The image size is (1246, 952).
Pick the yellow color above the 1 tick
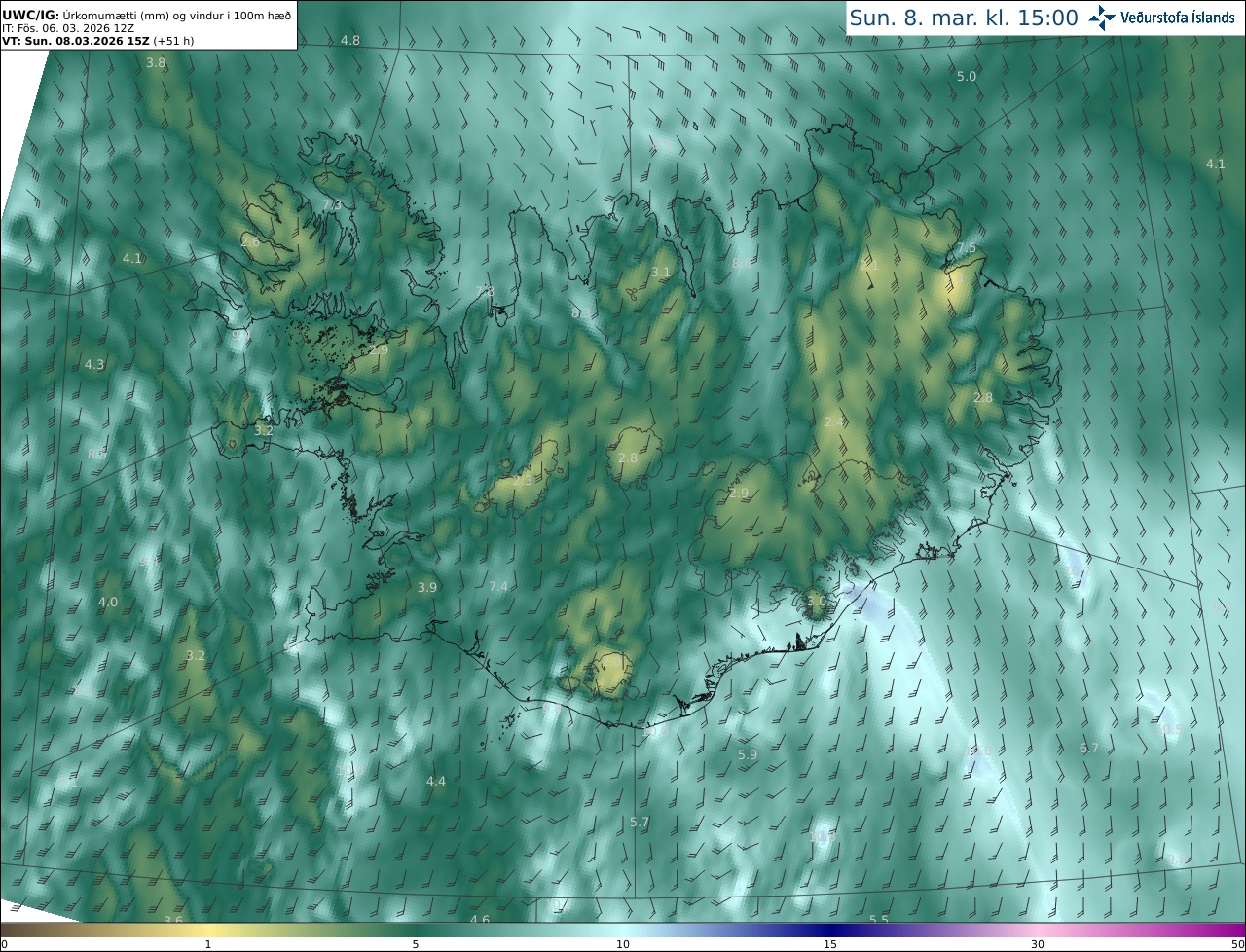208,930
